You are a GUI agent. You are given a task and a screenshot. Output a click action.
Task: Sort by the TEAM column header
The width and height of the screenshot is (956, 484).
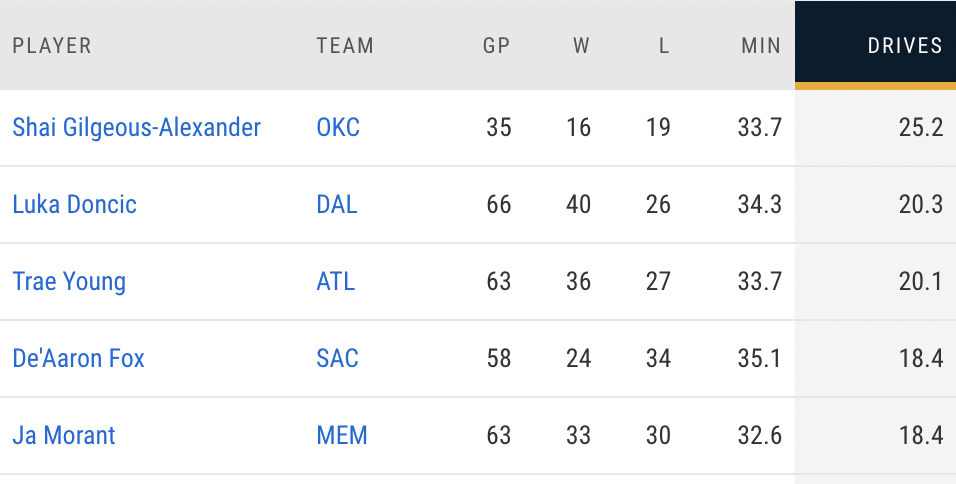[x=345, y=46]
